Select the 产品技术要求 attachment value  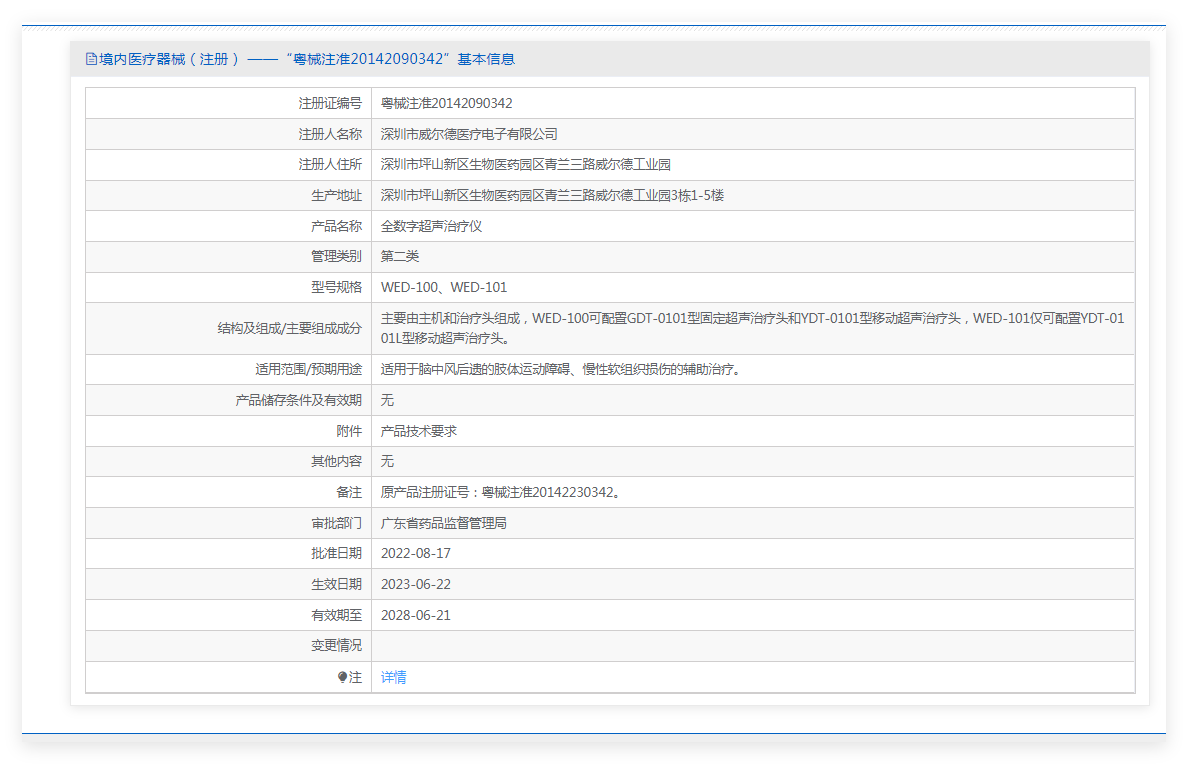tap(418, 431)
